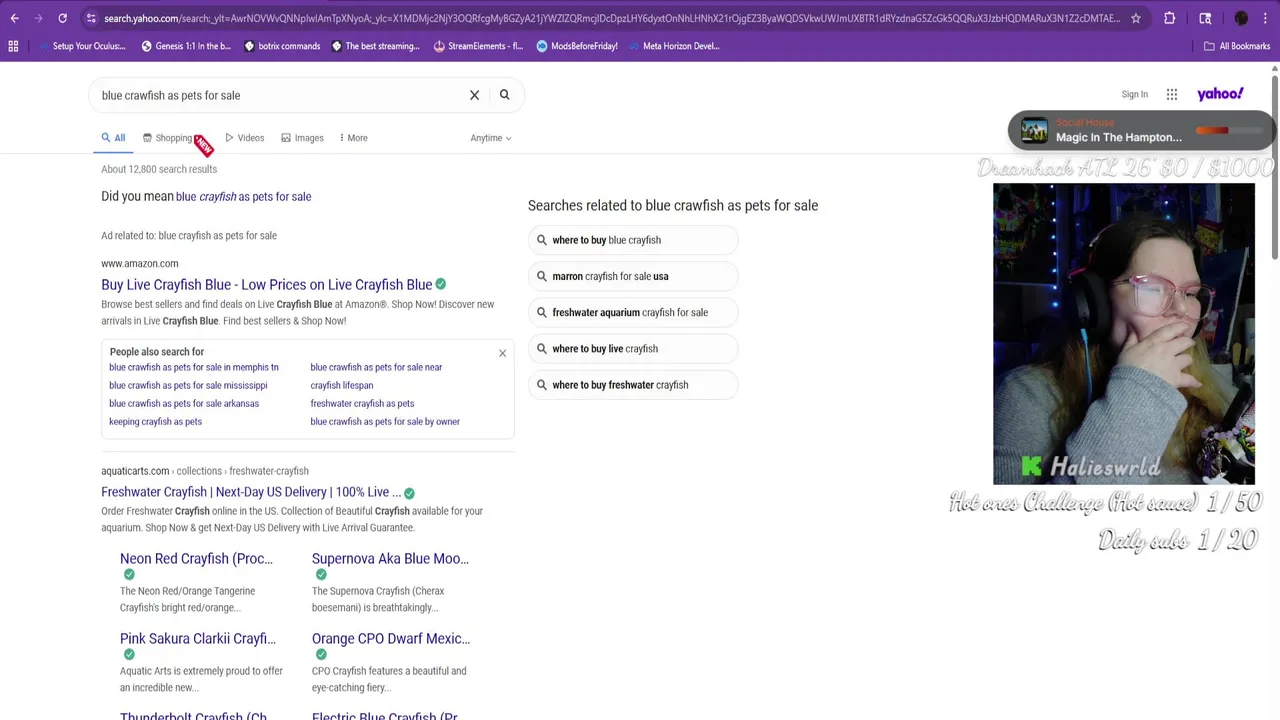Click the magnifier beside marron crayfish for sale usa
1280x720 pixels.
tap(542, 276)
